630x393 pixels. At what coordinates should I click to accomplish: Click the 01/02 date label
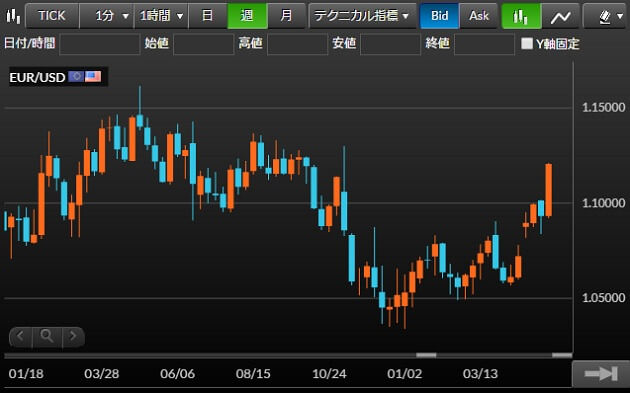(405, 374)
